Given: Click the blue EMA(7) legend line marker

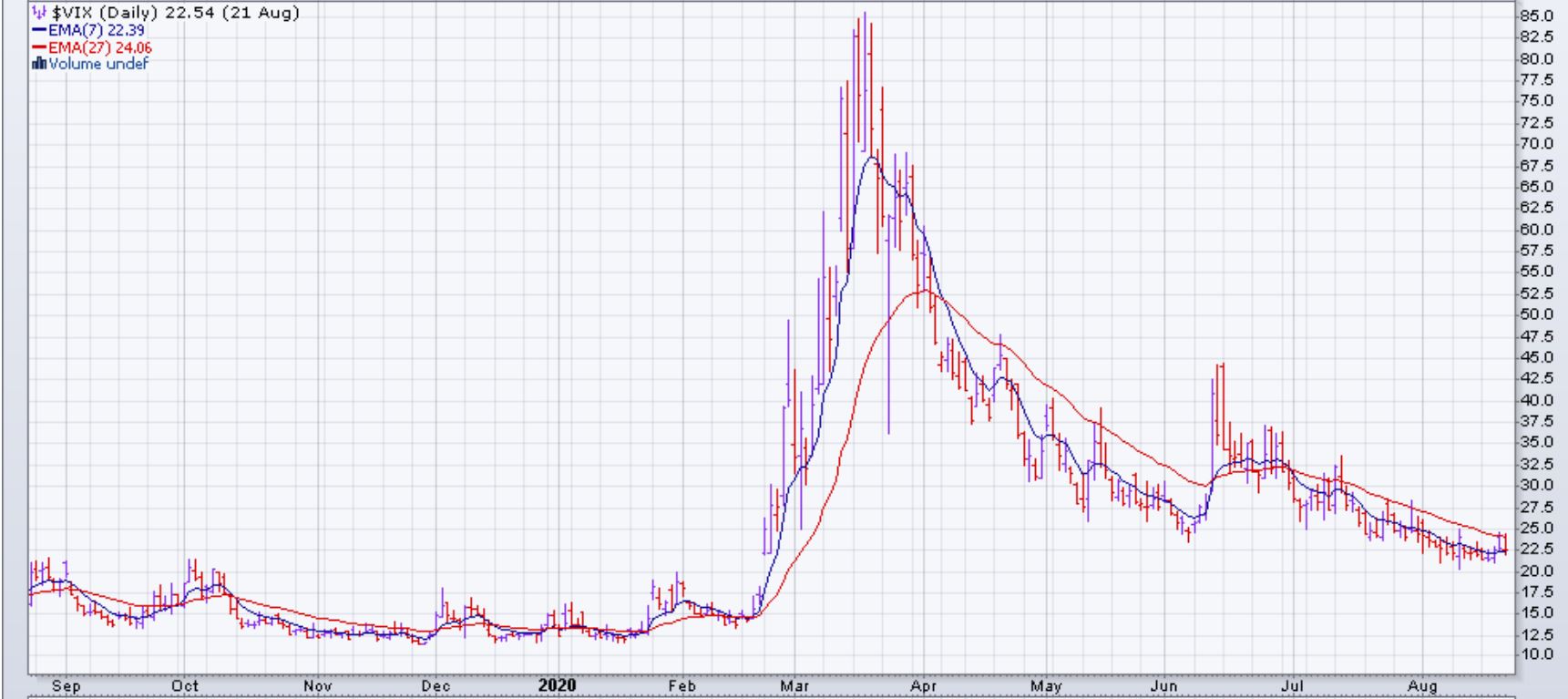Looking at the screenshot, I should 39,30.
